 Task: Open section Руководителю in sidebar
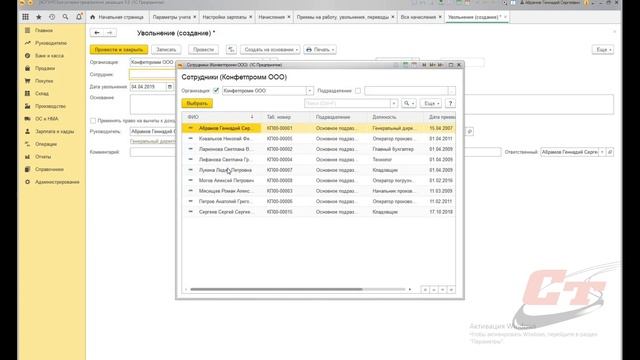(x=51, y=43)
